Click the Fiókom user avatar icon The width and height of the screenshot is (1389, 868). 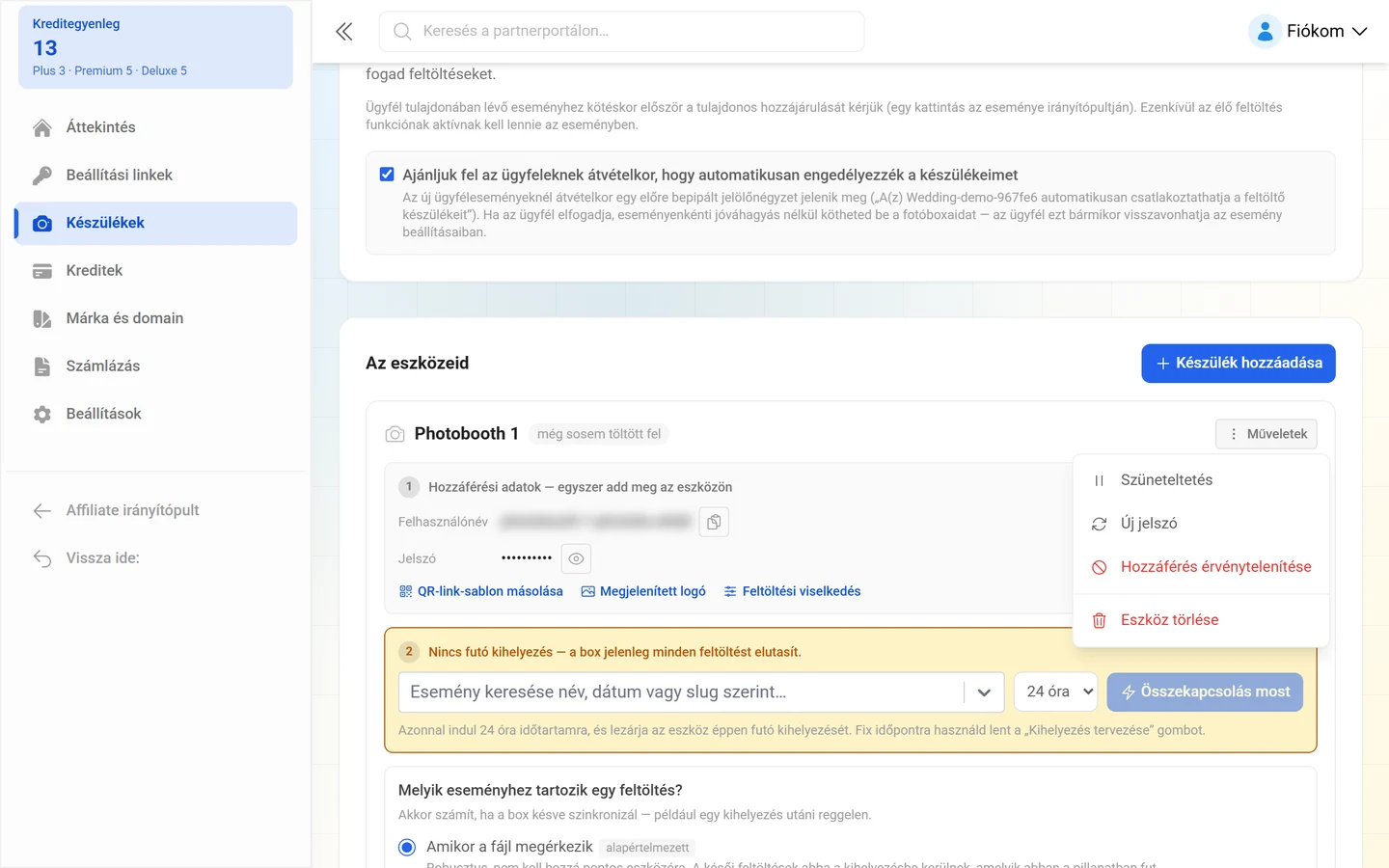pos(1265,32)
